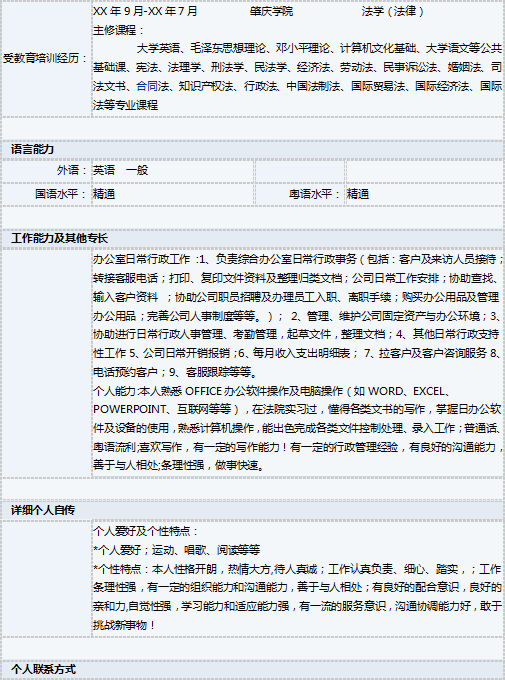The height and width of the screenshot is (680, 505).
Task: Click the 肇庆学院 school name text
Action: (272, 11)
